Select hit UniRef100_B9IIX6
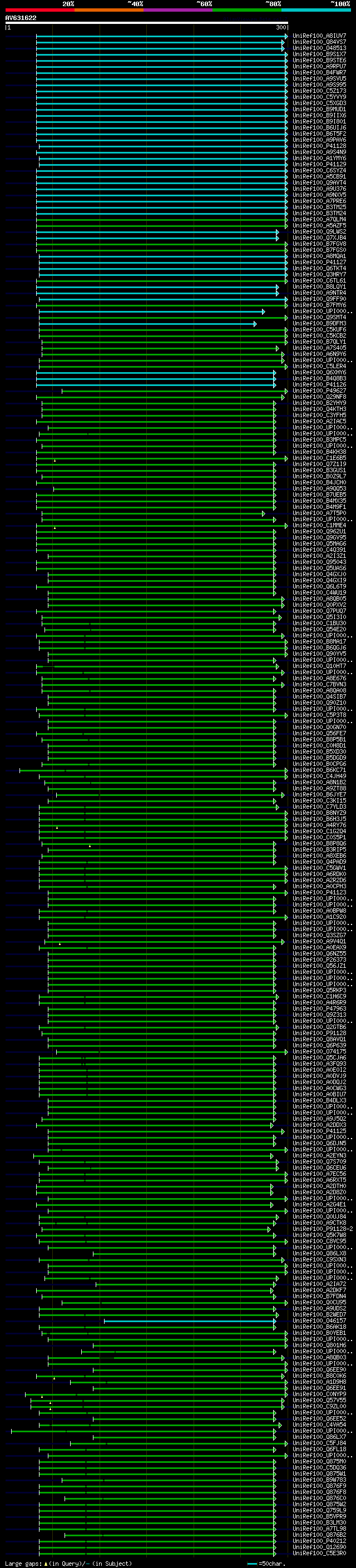Viewport: 356px width, 1568px height. 319,115
